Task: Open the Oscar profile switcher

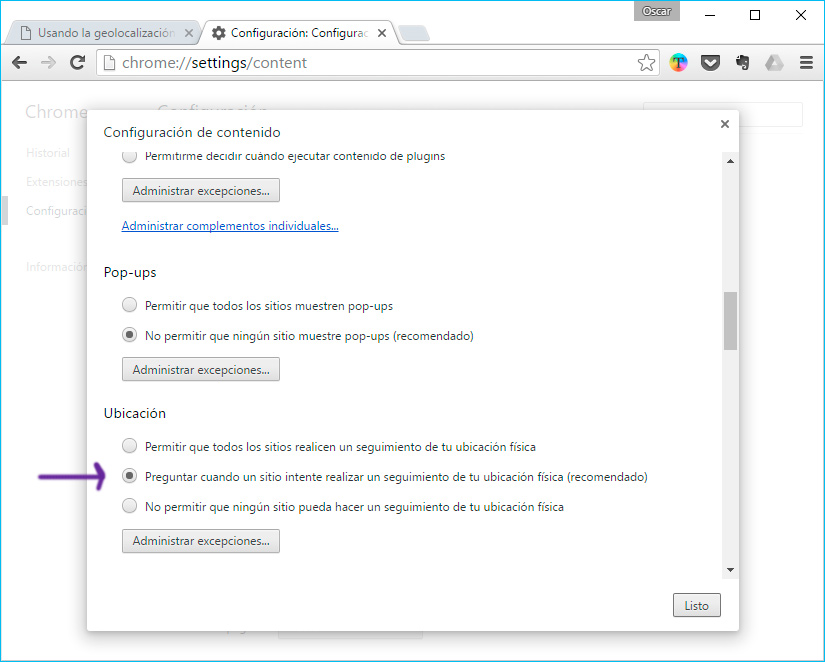Action: coord(657,12)
